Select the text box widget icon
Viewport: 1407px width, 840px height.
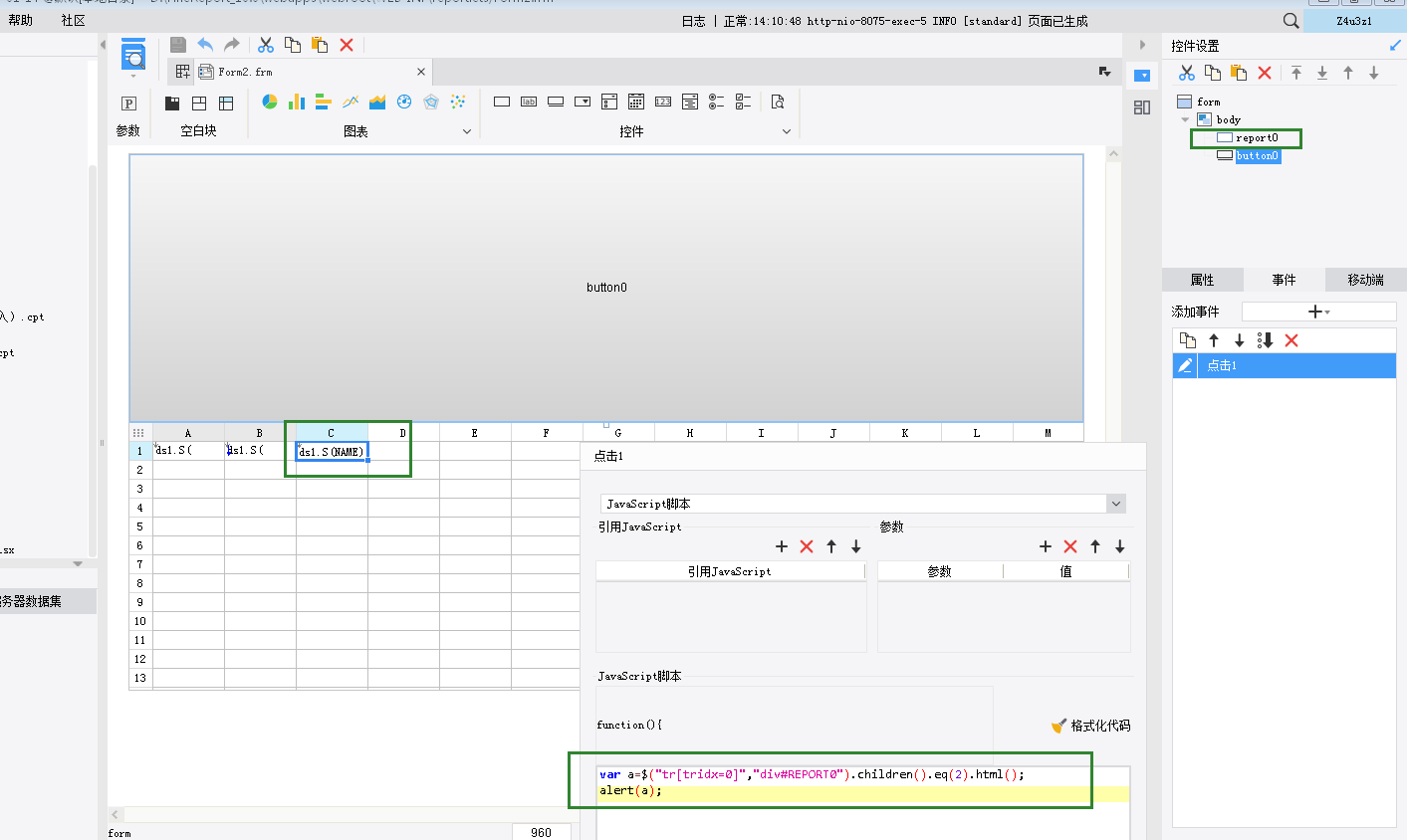tap(502, 102)
